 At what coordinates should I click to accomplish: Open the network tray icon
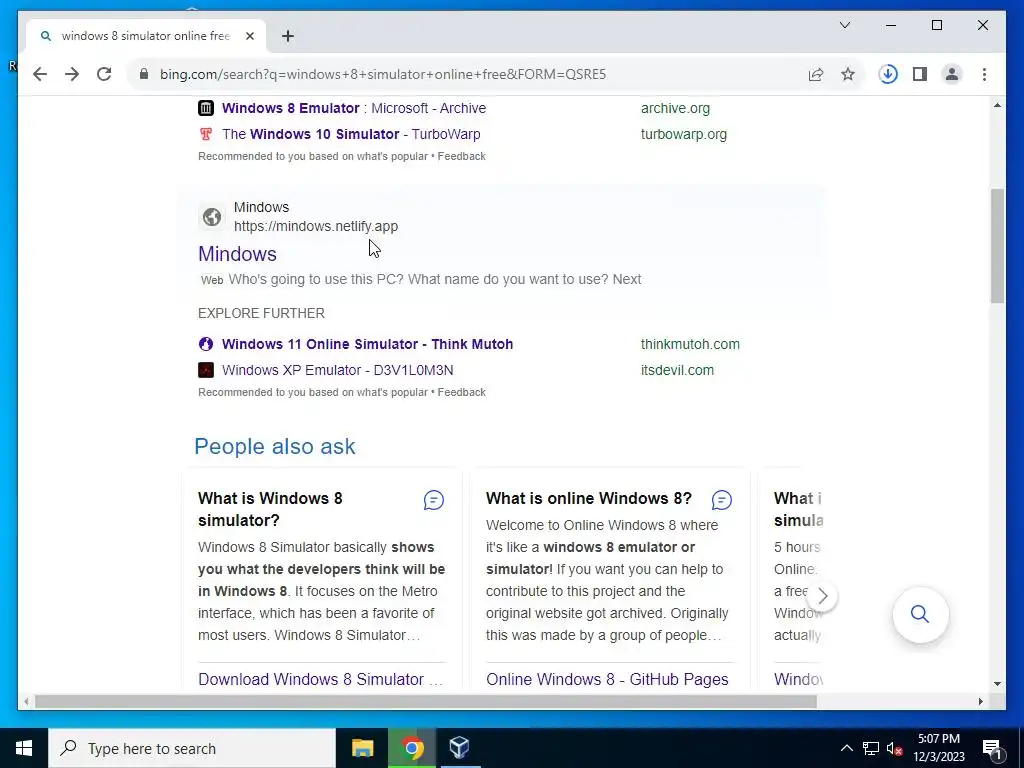coord(871,748)
